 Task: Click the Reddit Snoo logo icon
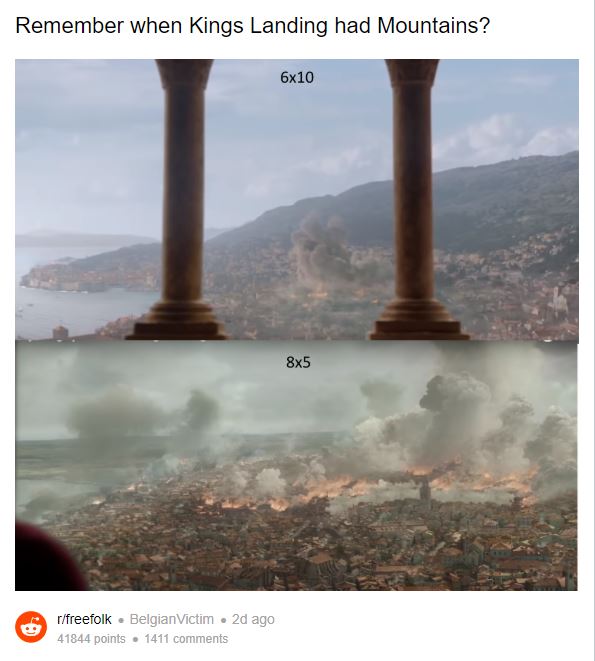pos(31,626)
